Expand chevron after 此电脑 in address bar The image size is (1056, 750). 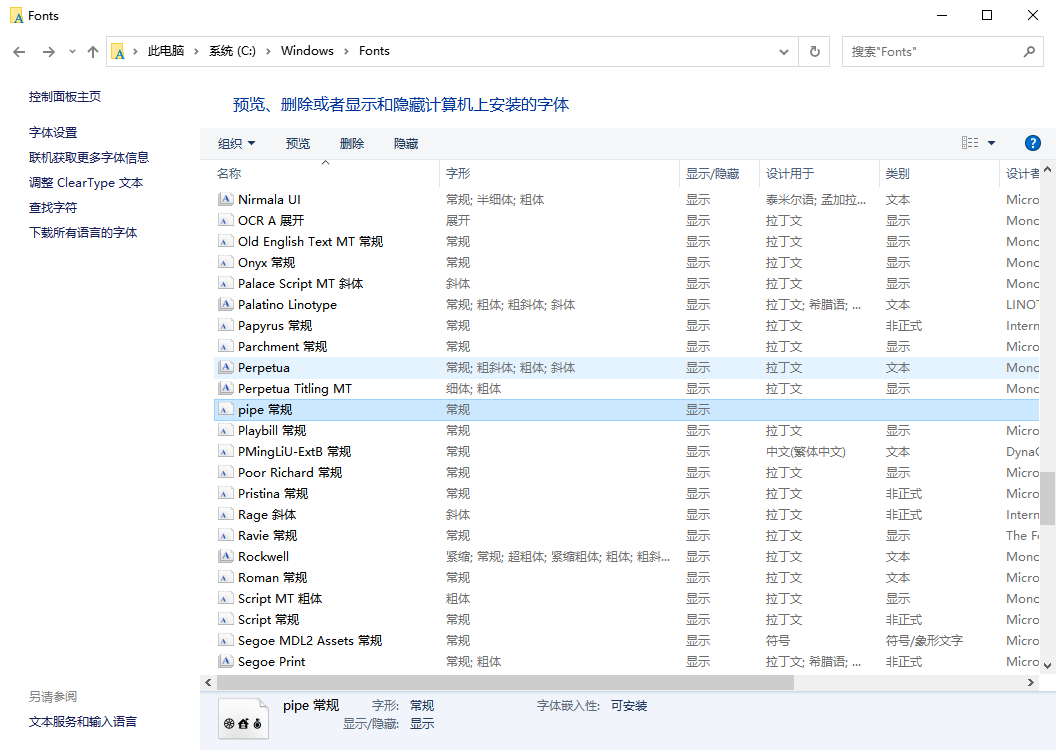(x=196, y=52)
